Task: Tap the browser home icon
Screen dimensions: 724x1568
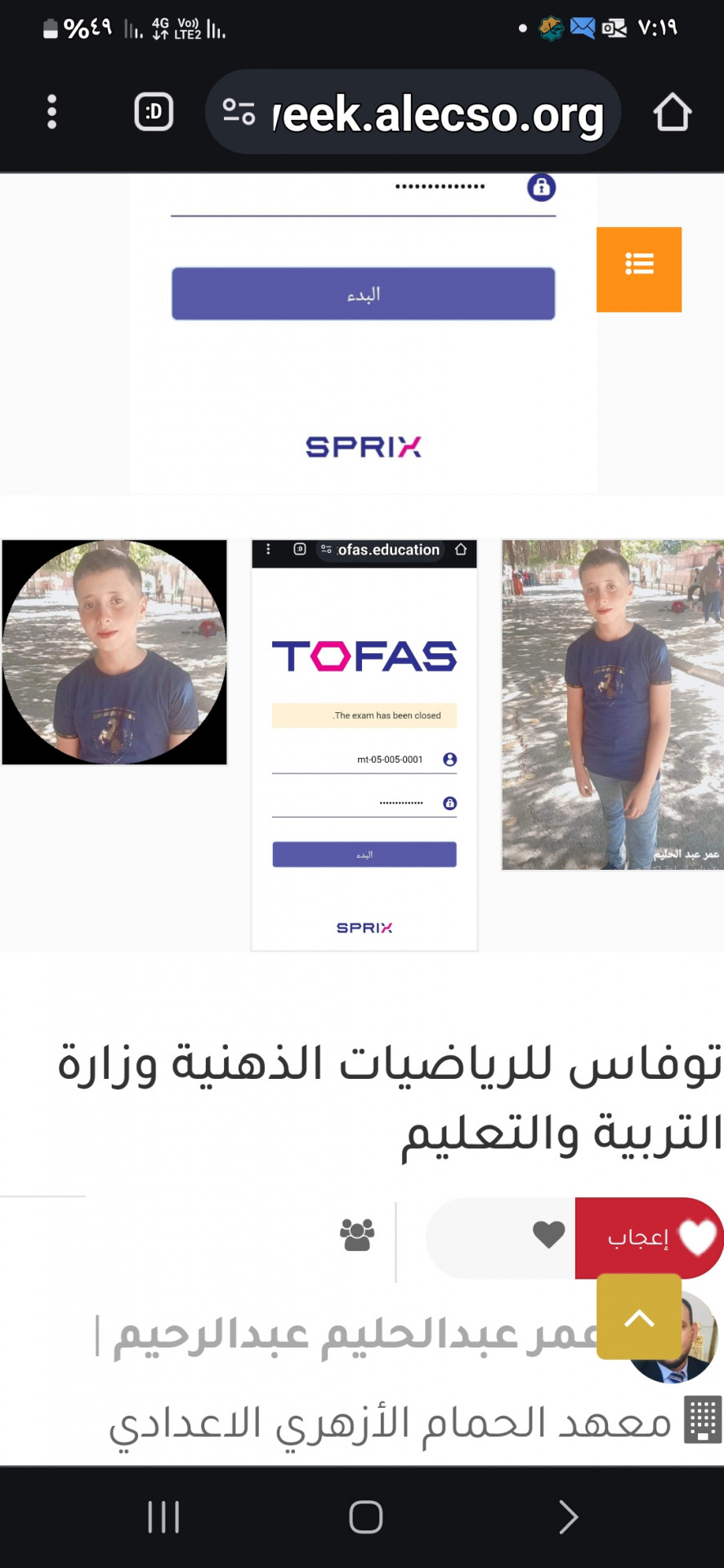Action: click(673, 112)
